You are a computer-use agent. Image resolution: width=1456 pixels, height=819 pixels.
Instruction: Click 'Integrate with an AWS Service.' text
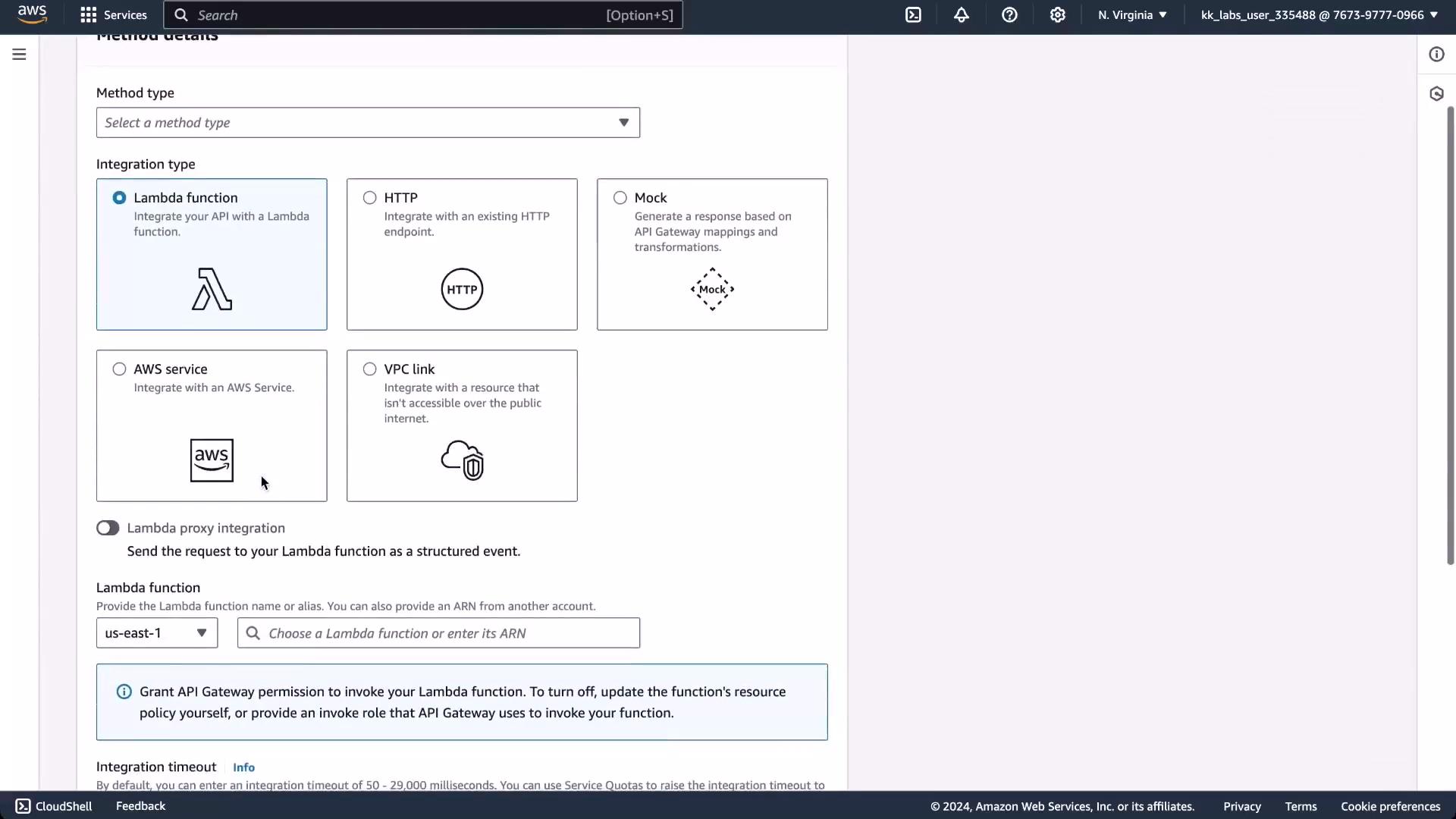[214, 388]
